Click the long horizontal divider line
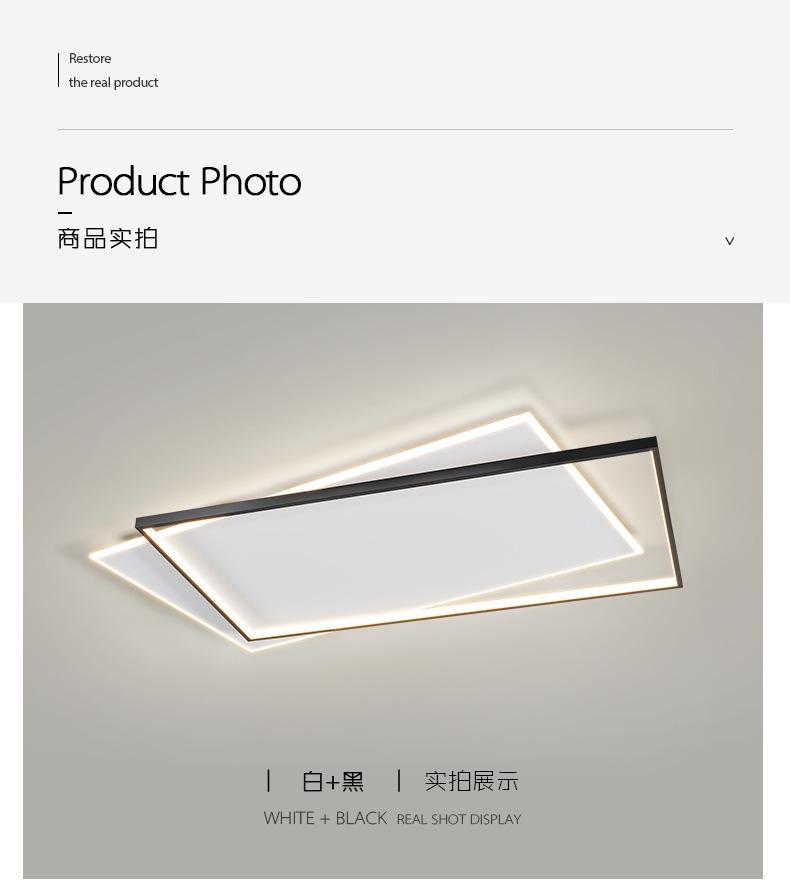Viewport: 790px width, 893px height. (395, 130)
